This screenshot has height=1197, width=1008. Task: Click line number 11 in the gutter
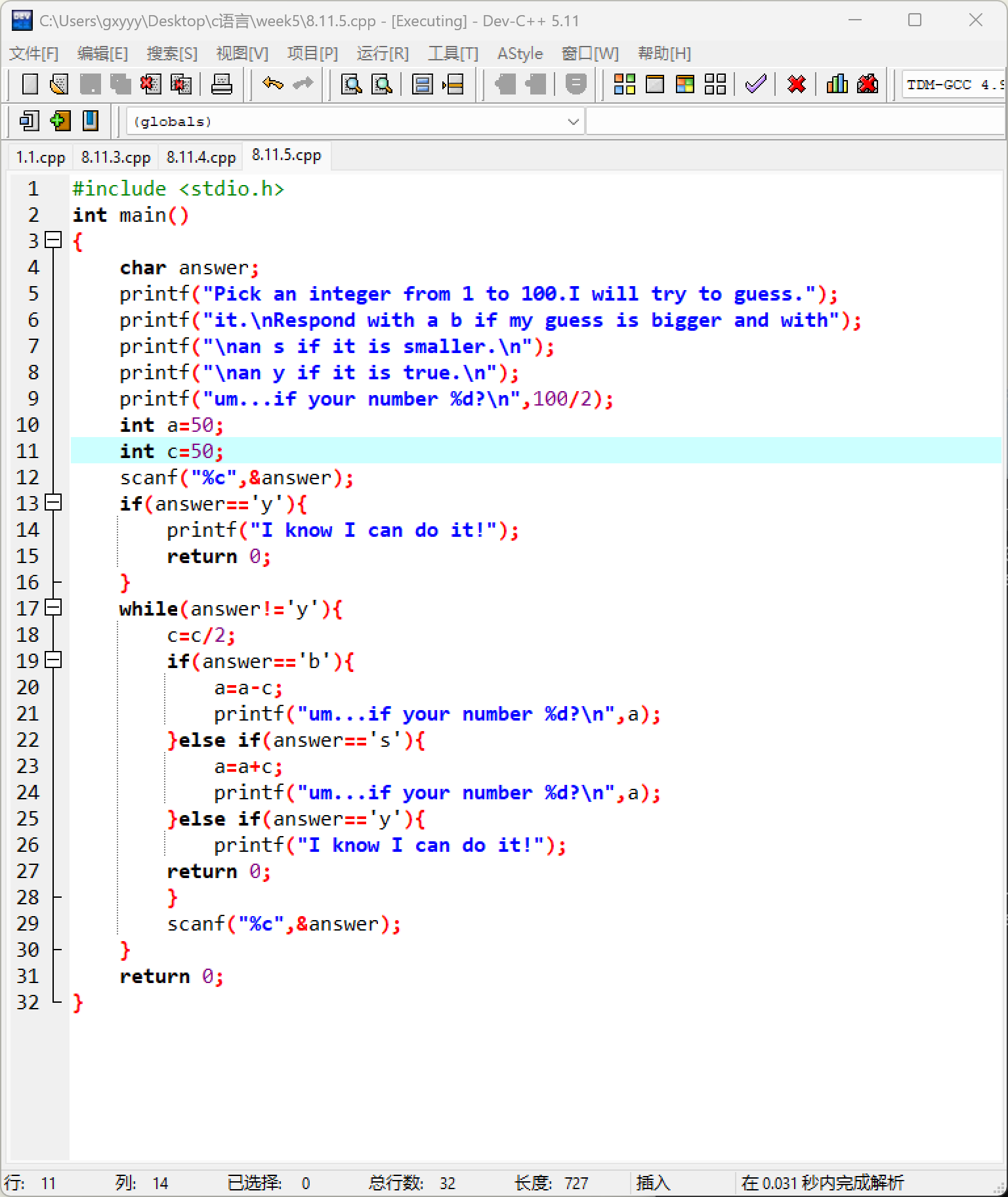[28, 451]
